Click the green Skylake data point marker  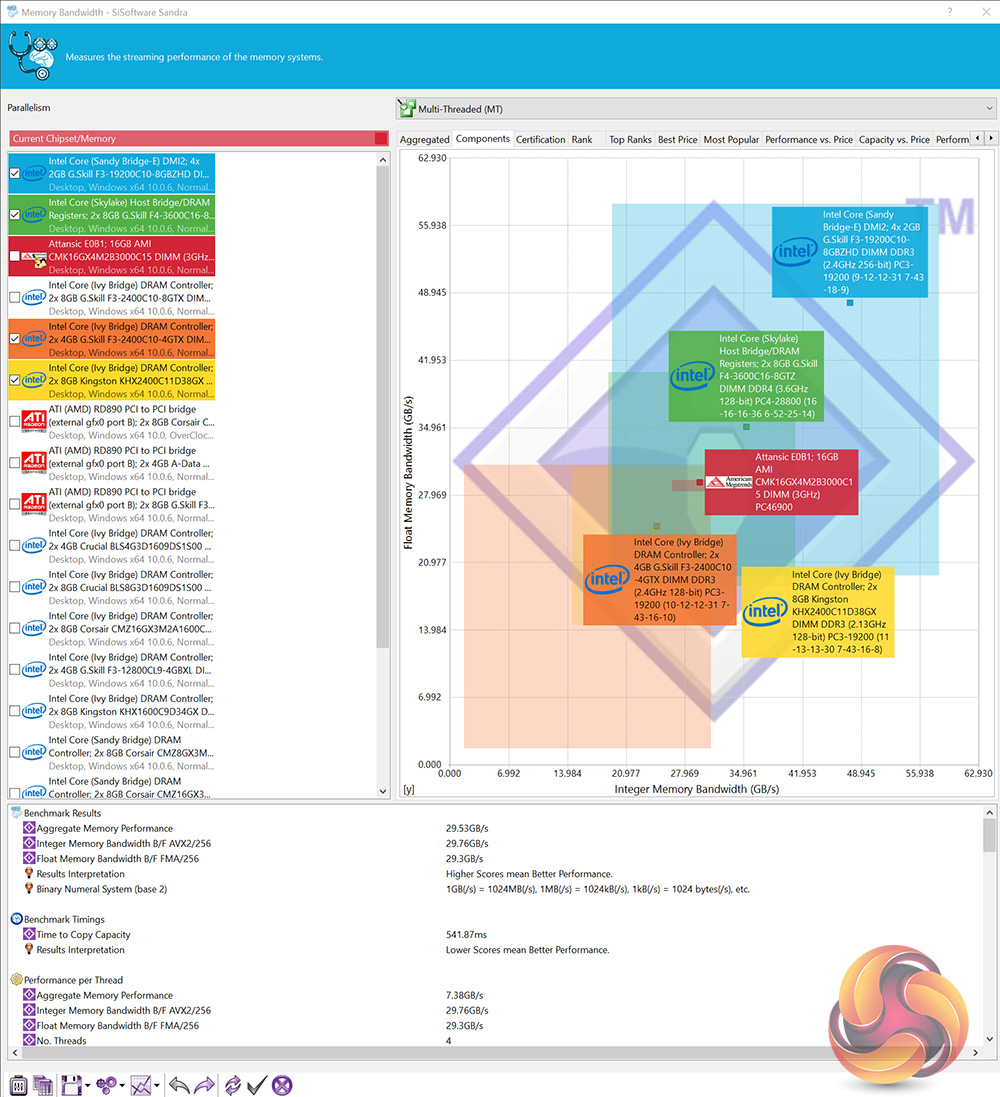click(746, 427)
